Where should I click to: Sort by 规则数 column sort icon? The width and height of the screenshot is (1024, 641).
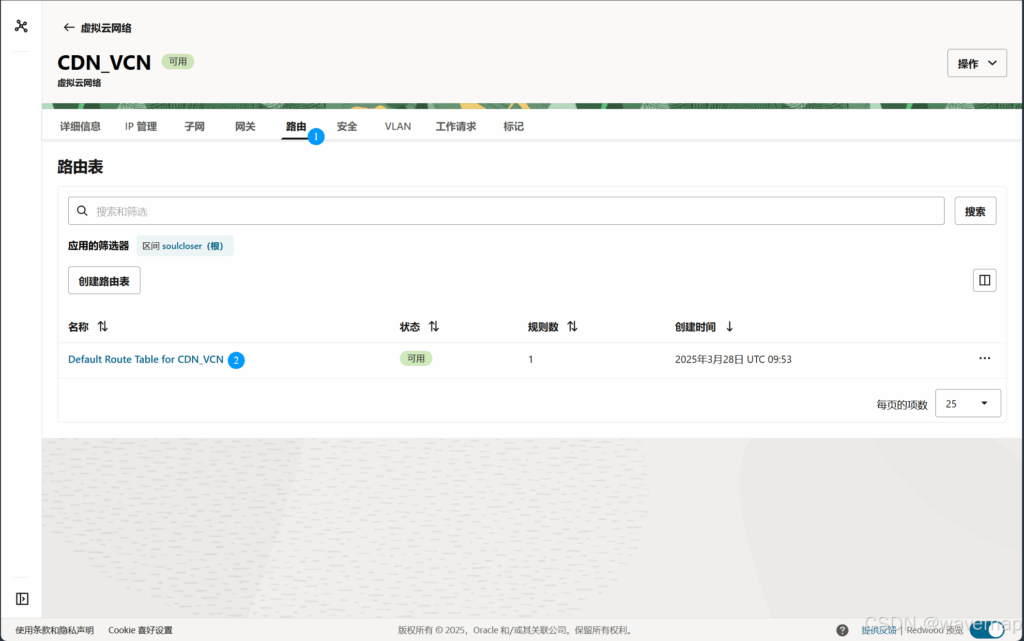pos(572,326)
